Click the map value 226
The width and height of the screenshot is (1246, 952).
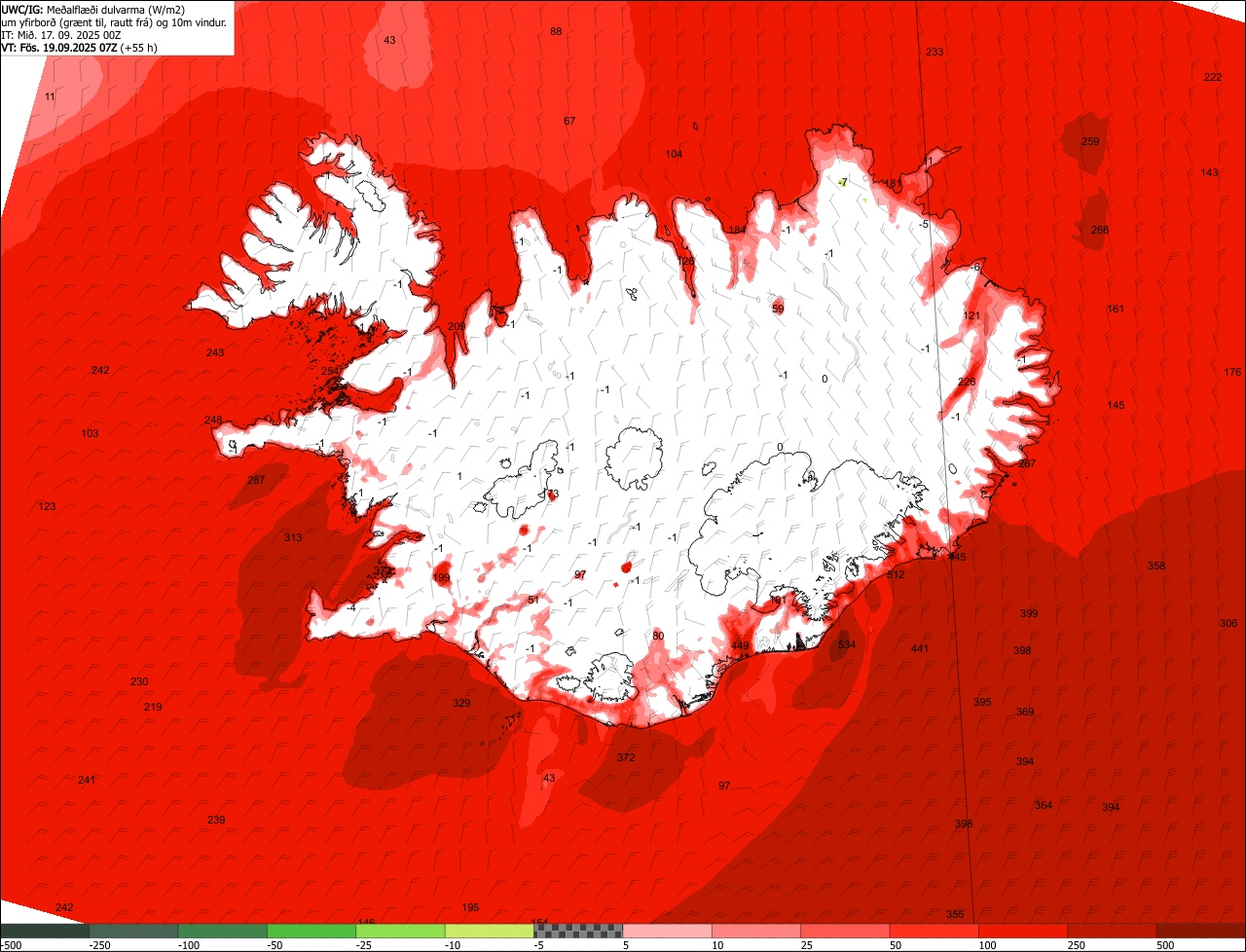[967, 382]
